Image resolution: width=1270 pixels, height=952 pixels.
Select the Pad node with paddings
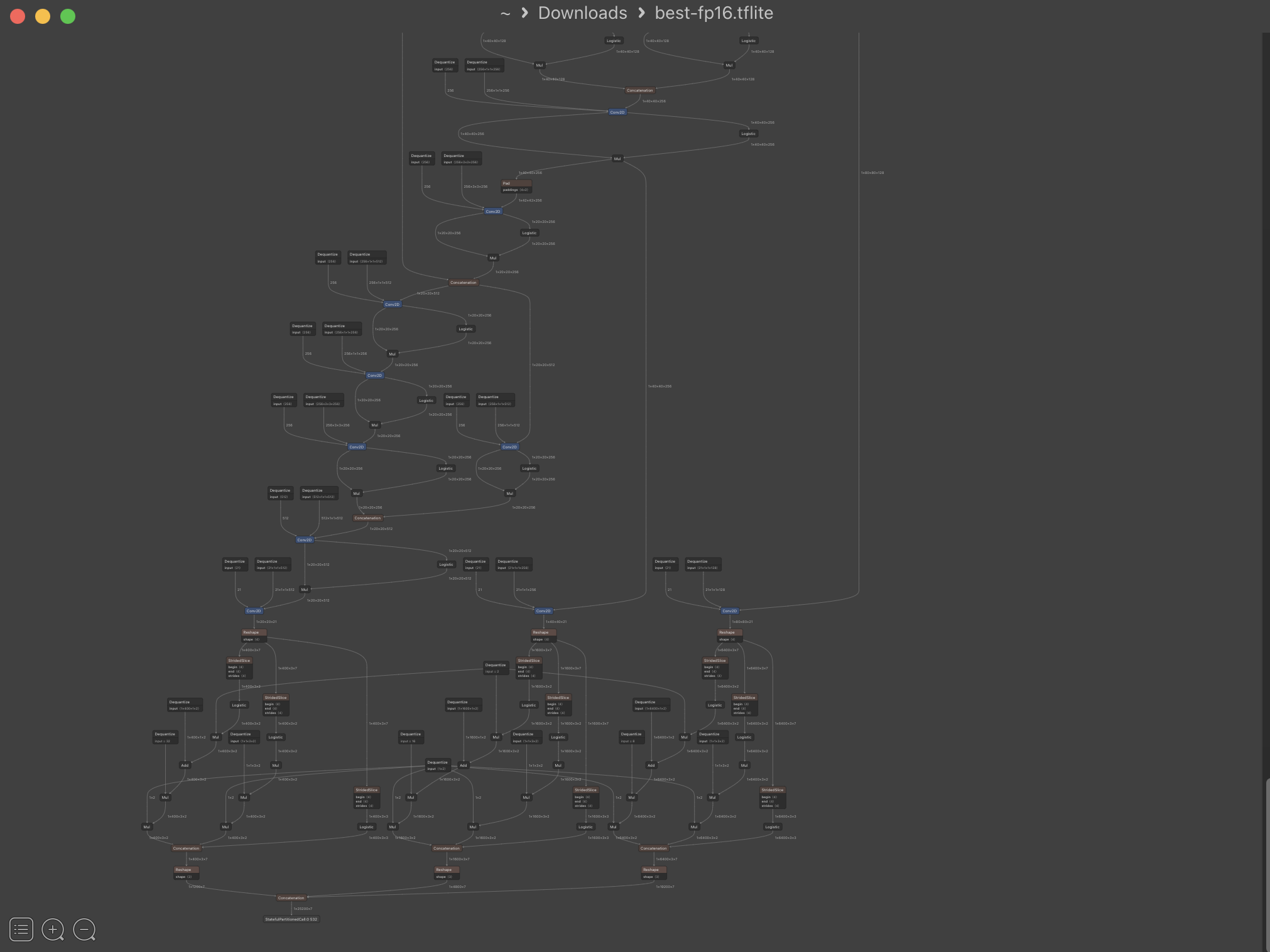(x=516, y=187)
